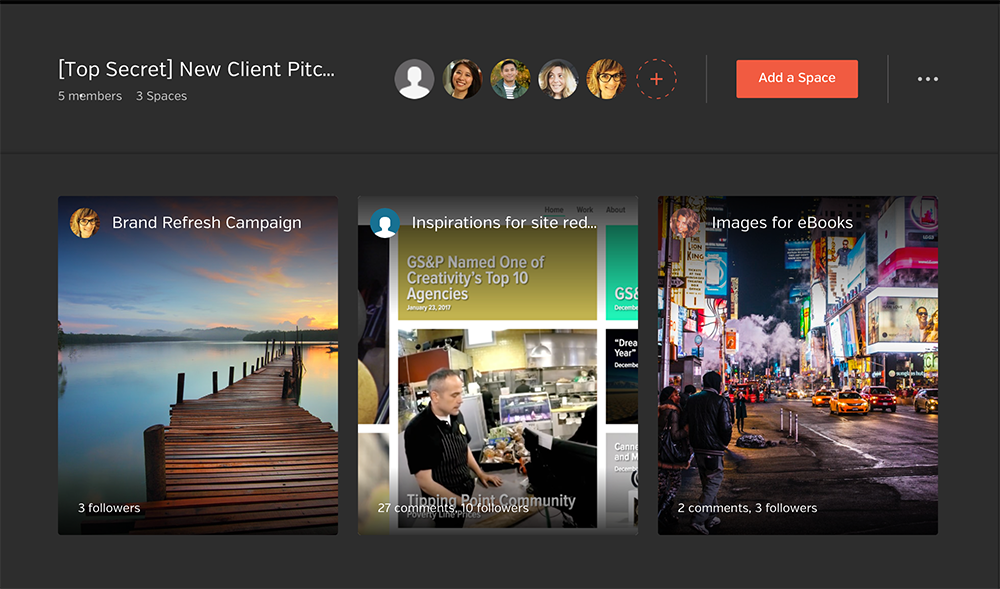The height and width of the screenshot is (589, 1000).
Task: Open the Brand Refresh Campaign pier thumbnail
Action: pos(198,365)
